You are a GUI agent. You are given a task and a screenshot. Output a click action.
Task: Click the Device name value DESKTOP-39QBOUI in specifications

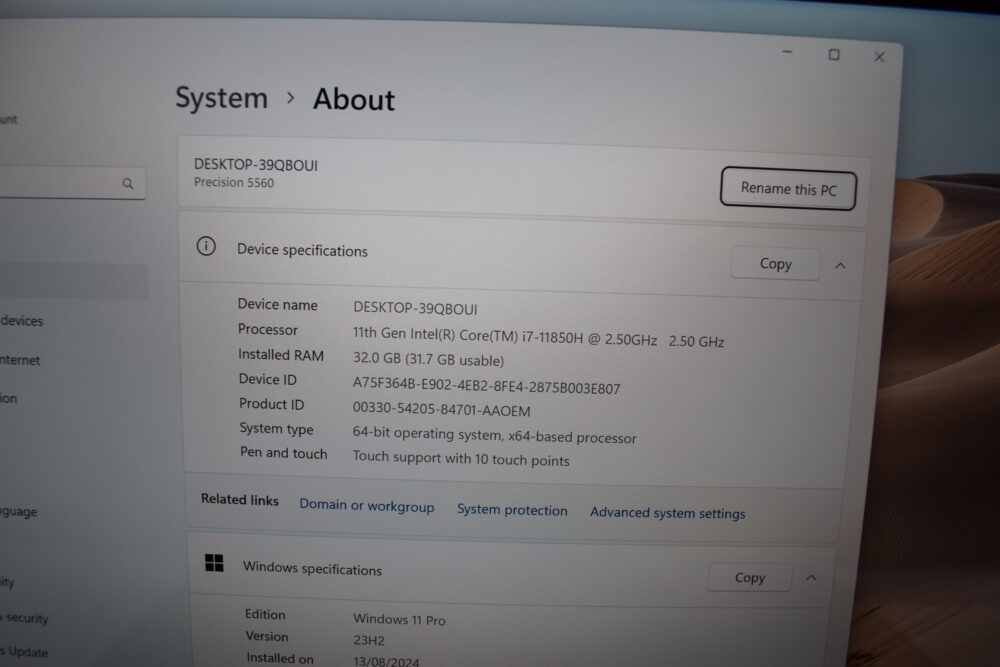[x=415, y=309]
